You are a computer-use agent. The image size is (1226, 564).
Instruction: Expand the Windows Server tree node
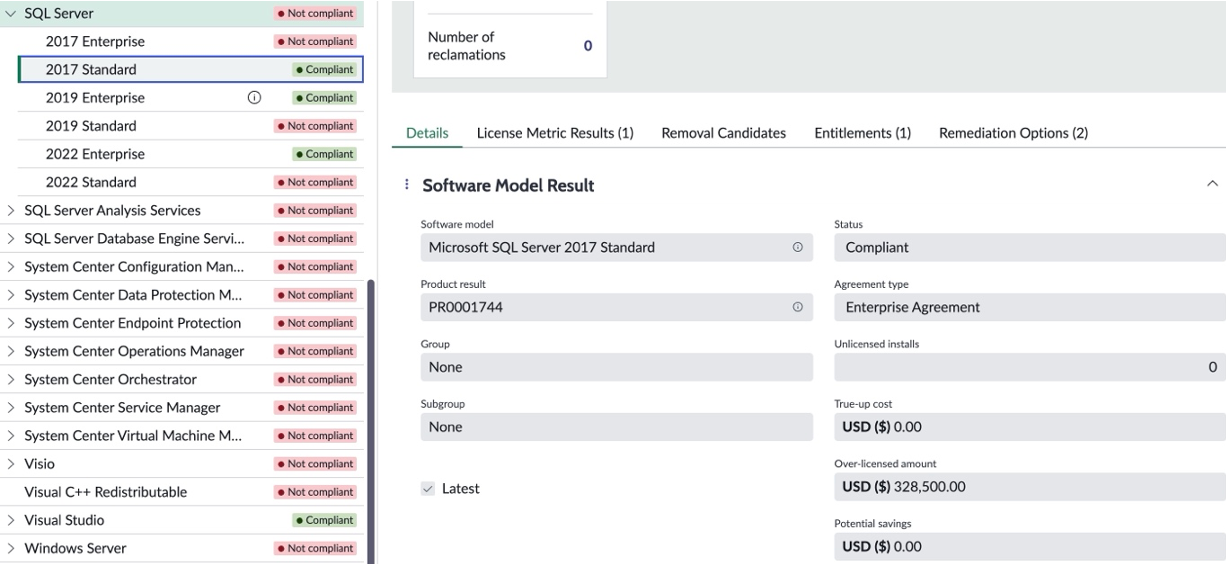click(11, 548)
